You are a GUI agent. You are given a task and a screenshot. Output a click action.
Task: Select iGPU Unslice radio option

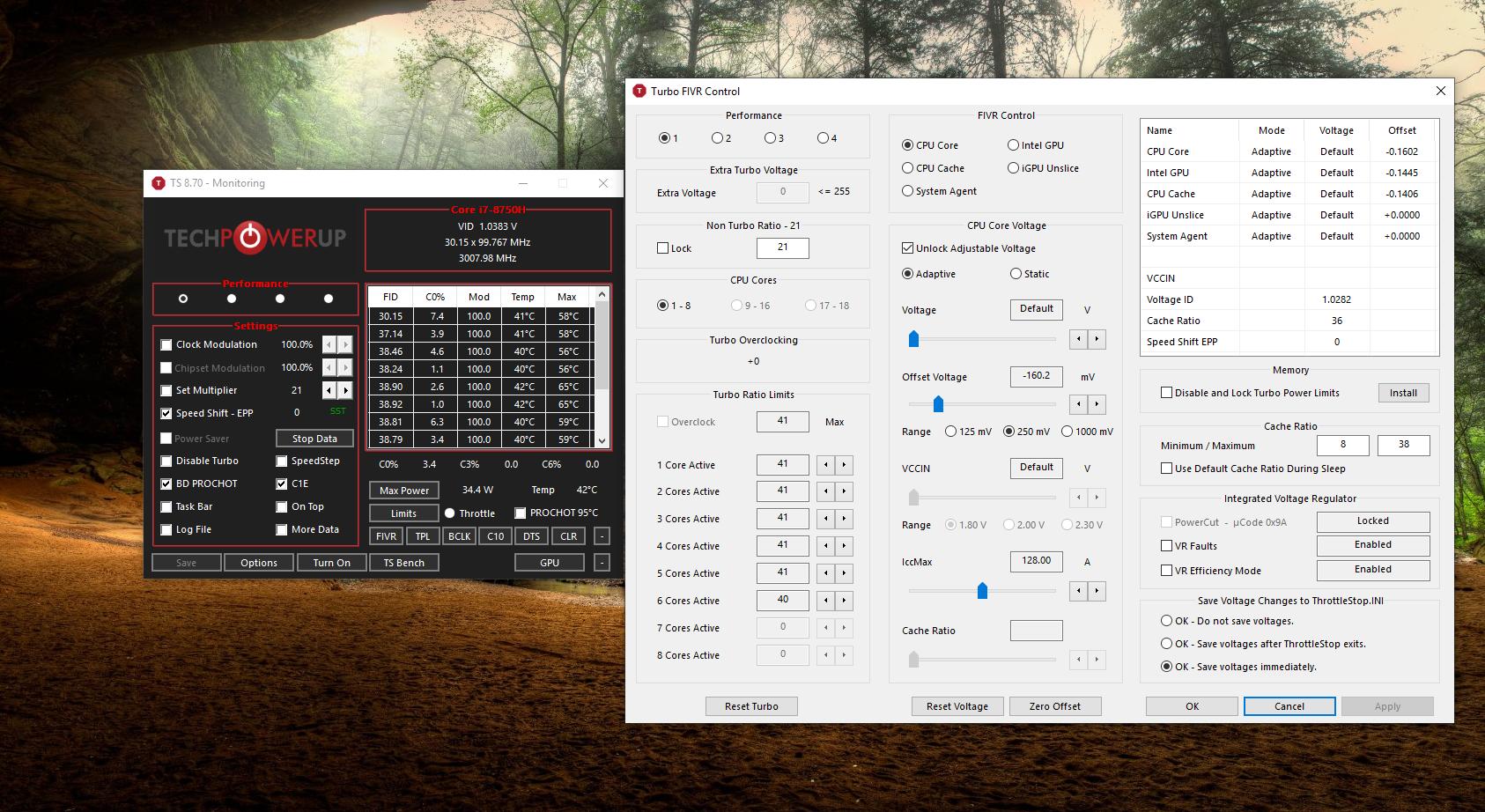[1014, 168]
